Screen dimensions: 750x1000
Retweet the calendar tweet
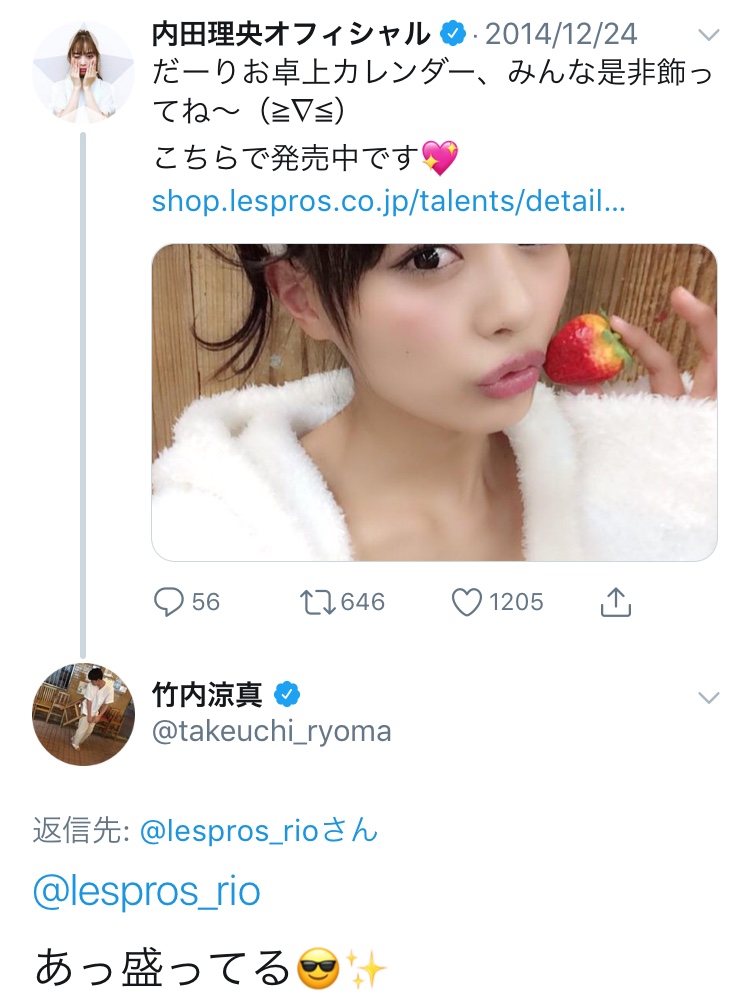[x=318, y=602]
